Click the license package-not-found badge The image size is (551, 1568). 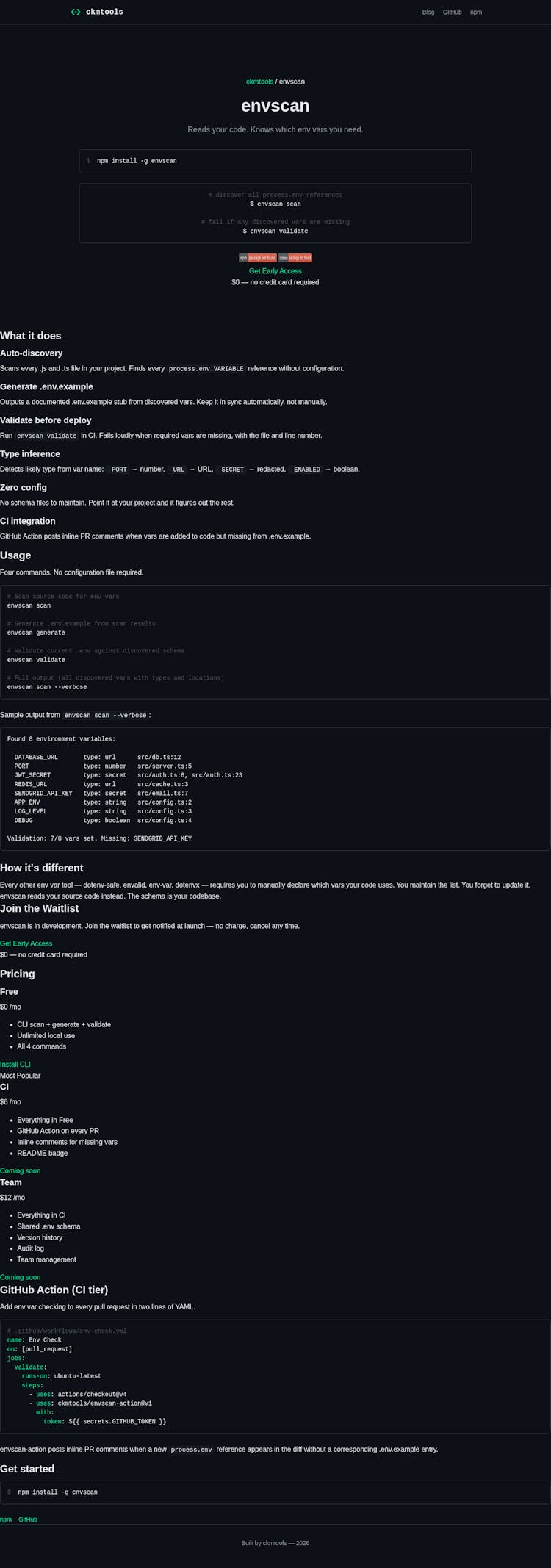click(x=295, y=258)
